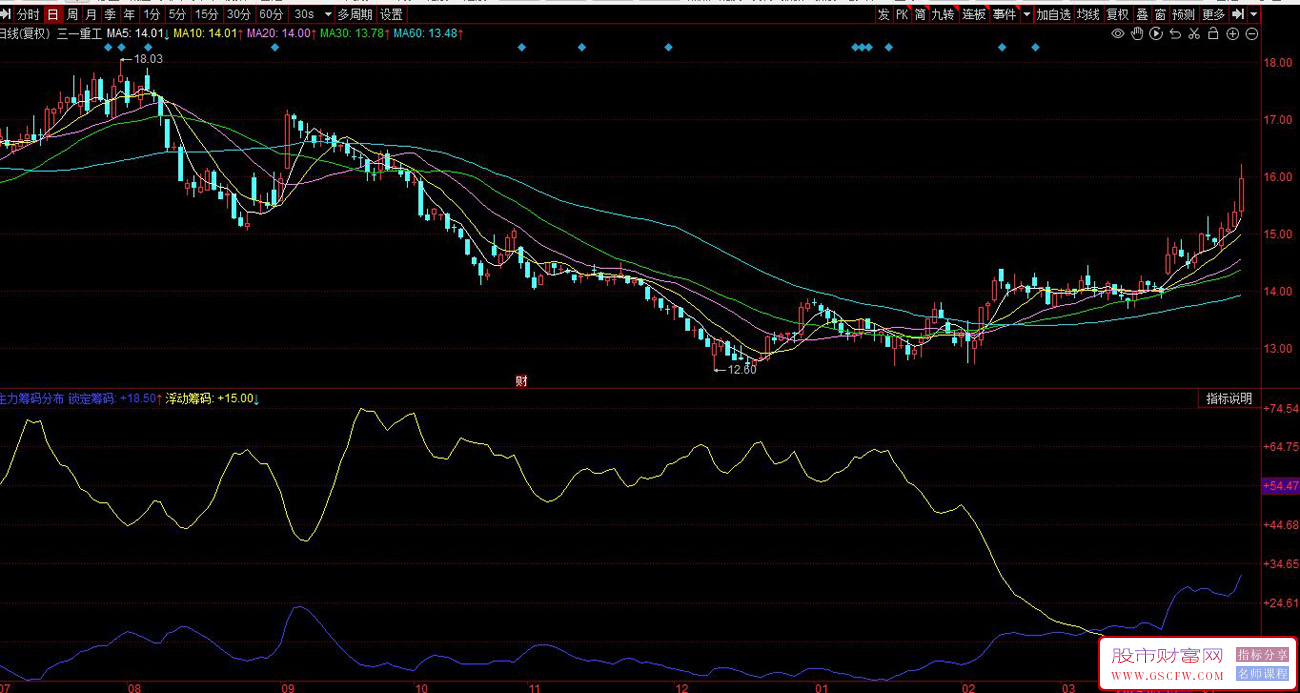The height and width of the screenshot is (693, 1300).
Task: Click the 加自选 button
Action: point(1053,15)
